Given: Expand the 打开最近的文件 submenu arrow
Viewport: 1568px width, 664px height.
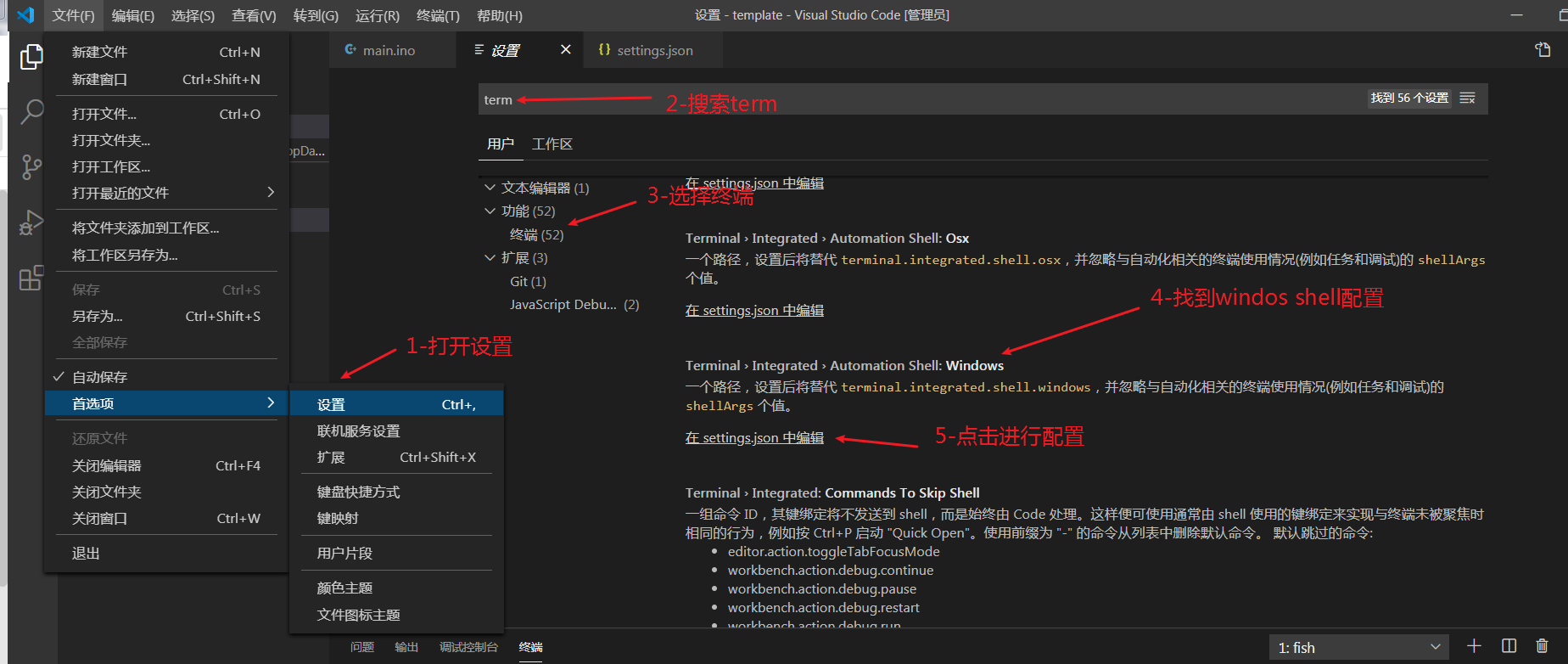Looking at the screenshot, I should coord(271,193).
